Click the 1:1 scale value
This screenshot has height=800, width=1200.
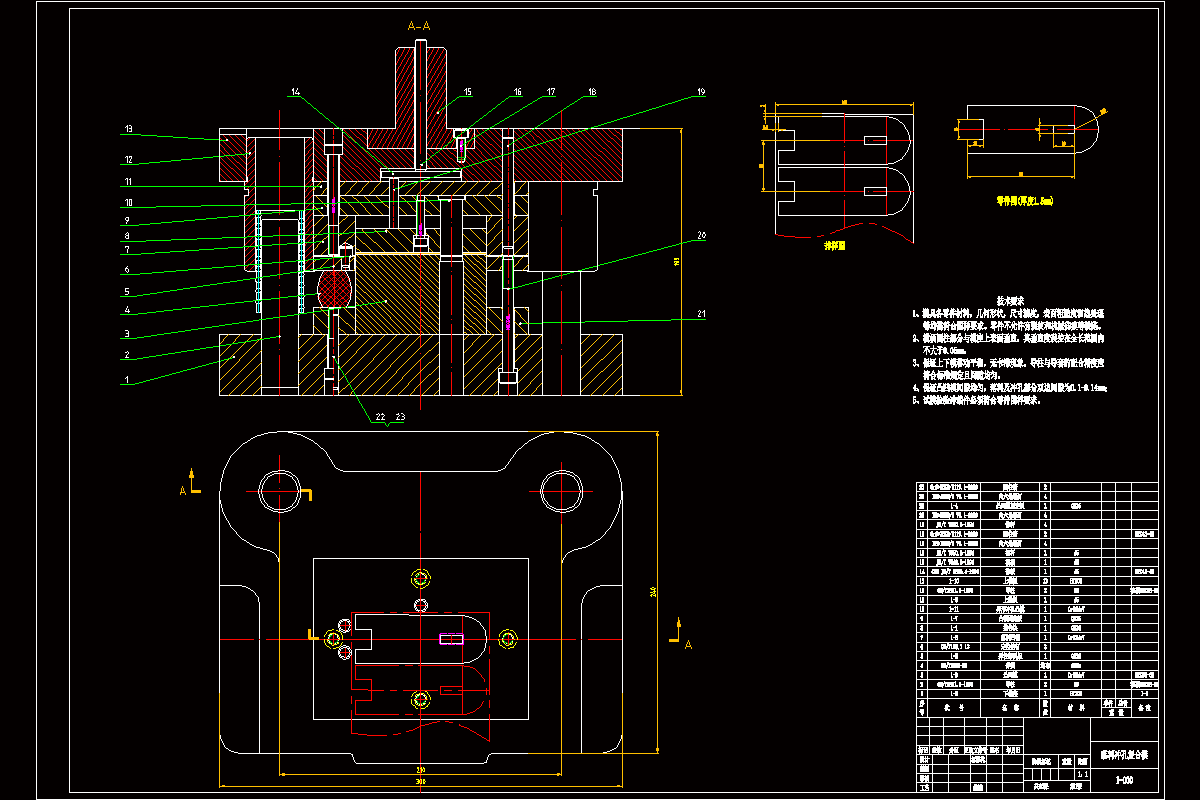click(1081, 773)
